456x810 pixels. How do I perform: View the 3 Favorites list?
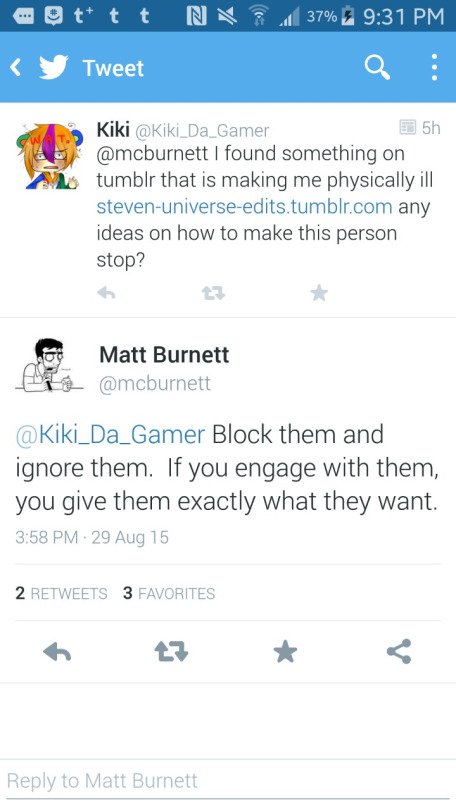click(x=169, y=594)
